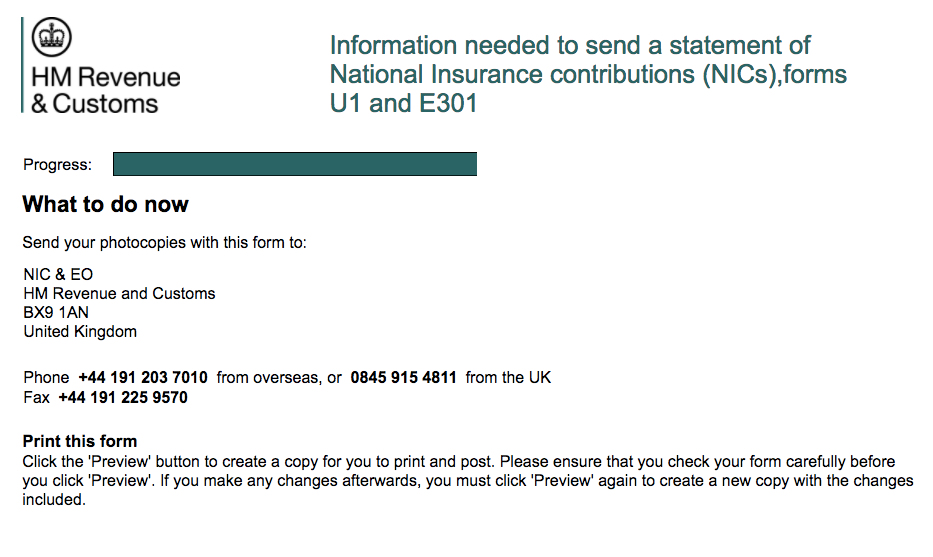Screen dimensions: 933x557
Task: Click the BX9 1AN postcode
Action: click(x=56, y=313)
